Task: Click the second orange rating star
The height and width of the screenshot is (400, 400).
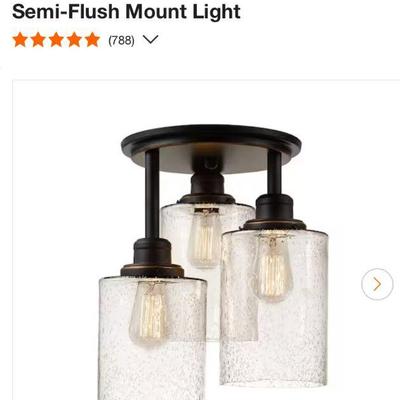Action: tap(38, 40)
